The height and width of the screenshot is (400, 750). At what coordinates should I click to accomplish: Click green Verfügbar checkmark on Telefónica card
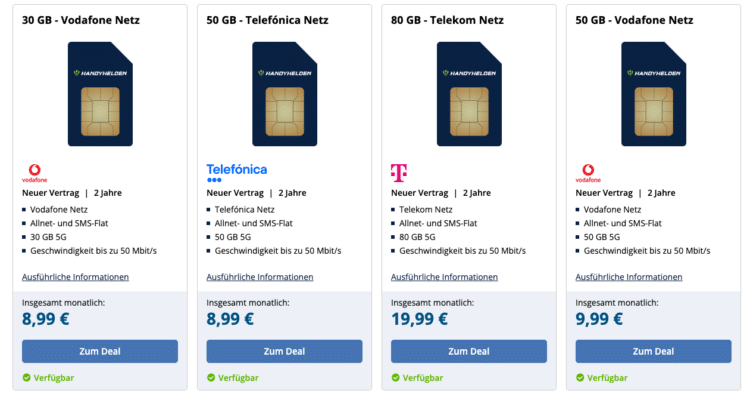pos(211,378)
